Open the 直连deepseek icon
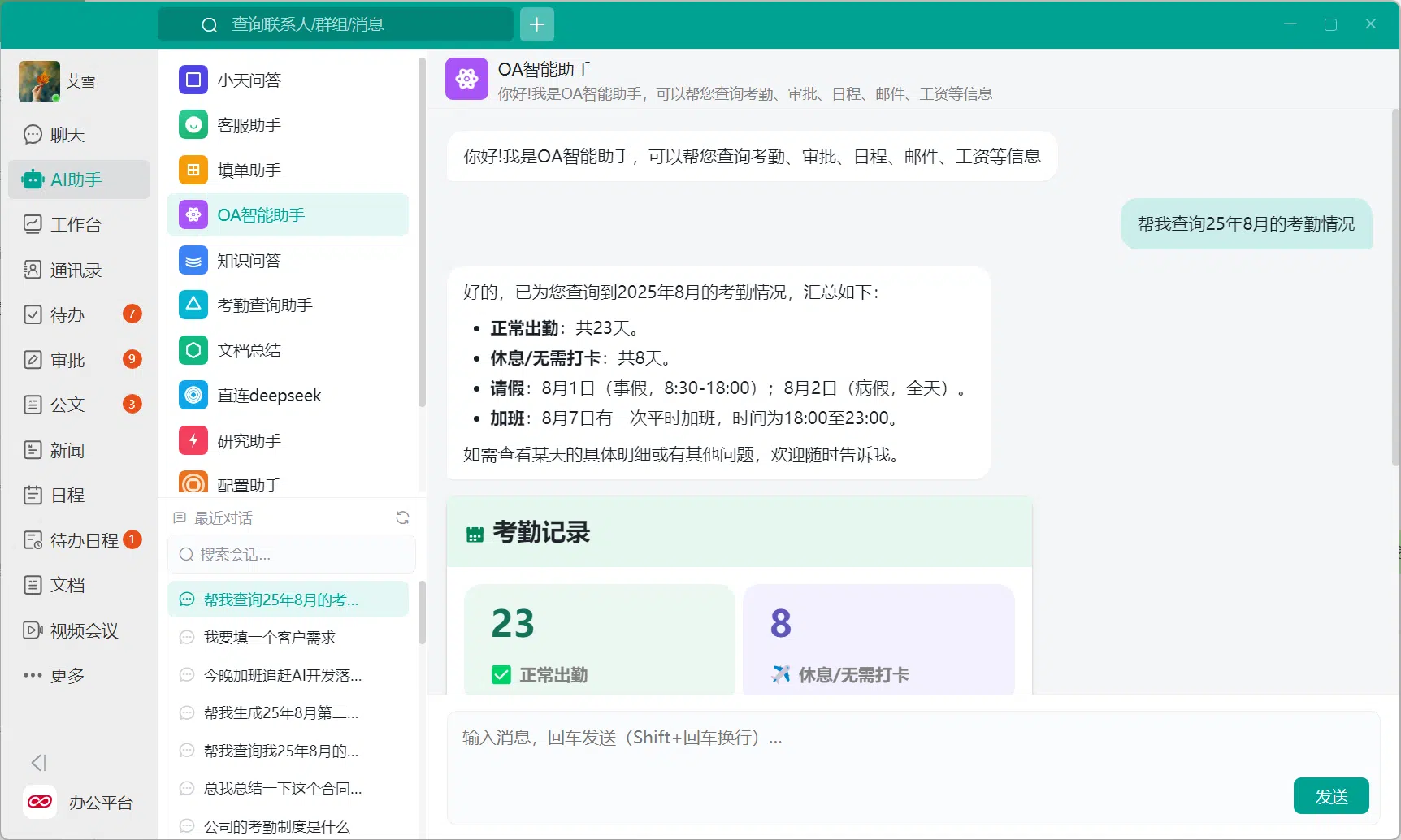1401x840 pixels. pos(193,395)
